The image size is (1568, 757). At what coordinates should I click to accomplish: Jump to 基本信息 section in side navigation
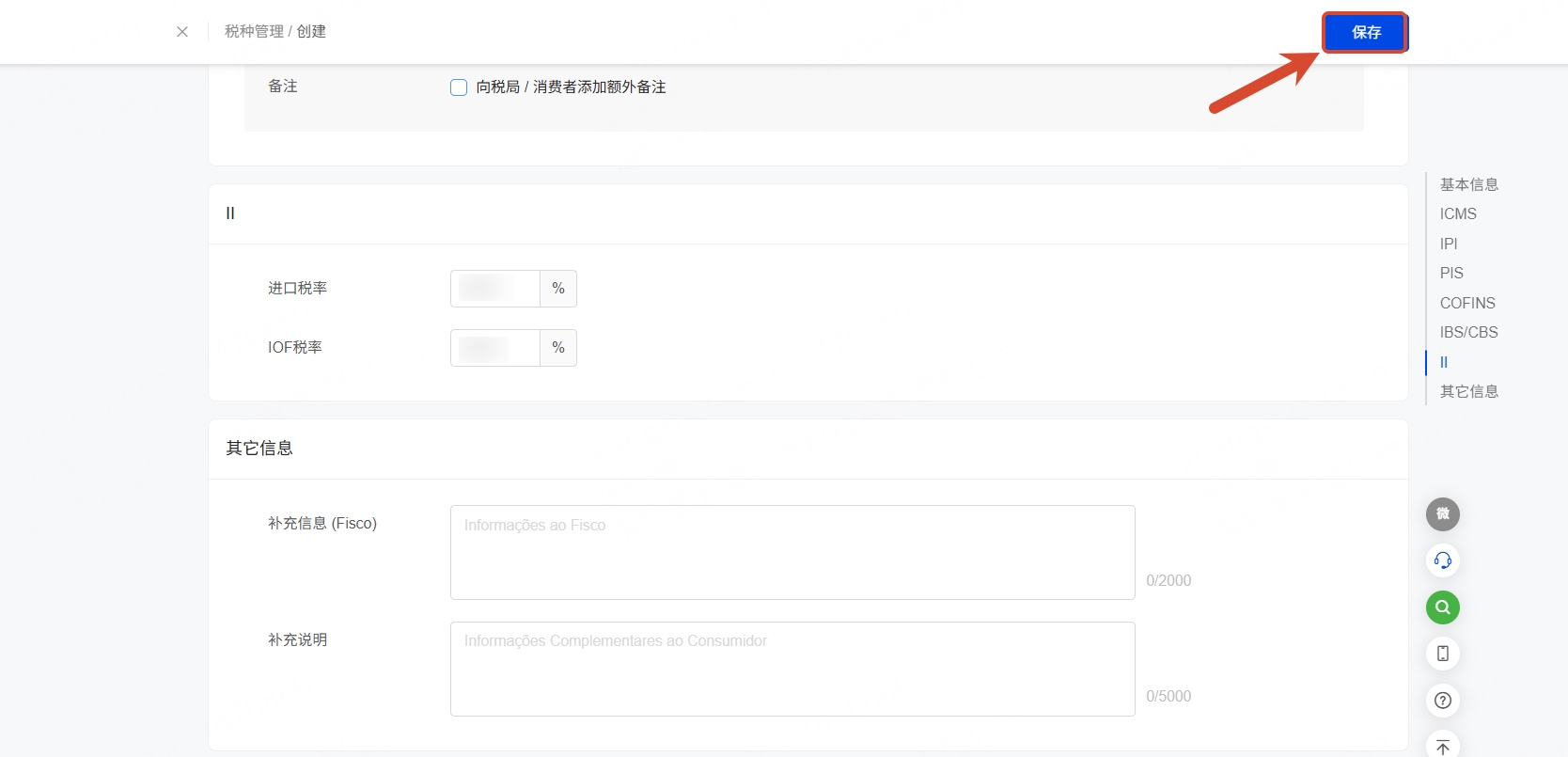point(1468,184)
